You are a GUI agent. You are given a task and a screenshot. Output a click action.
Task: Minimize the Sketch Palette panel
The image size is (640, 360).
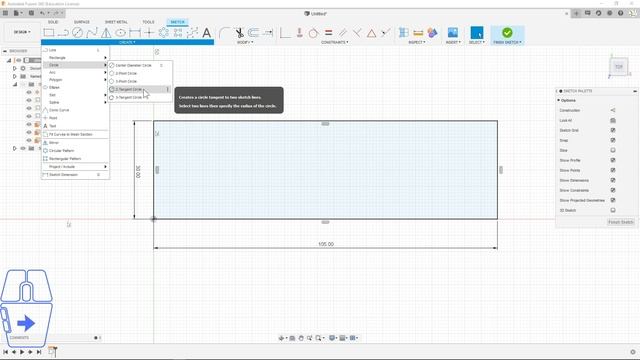[x=635, y=91]
